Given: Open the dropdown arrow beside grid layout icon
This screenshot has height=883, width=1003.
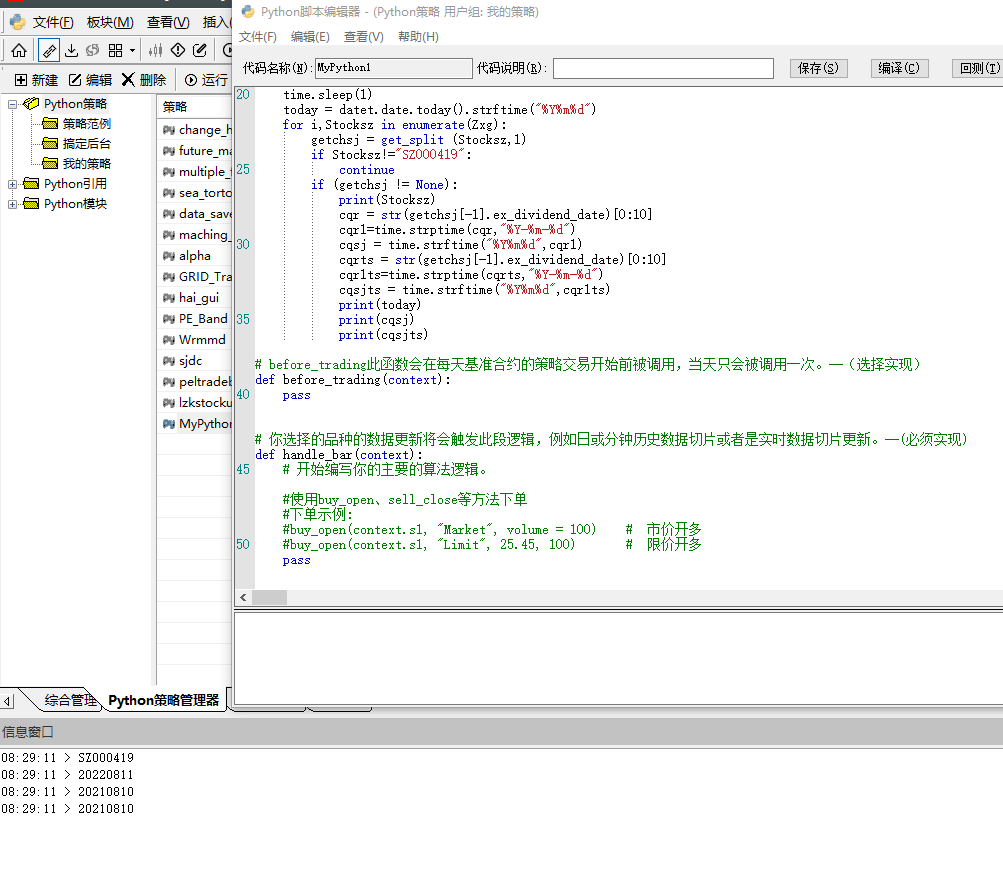Looking at the screenshot, I should [132, 51].
